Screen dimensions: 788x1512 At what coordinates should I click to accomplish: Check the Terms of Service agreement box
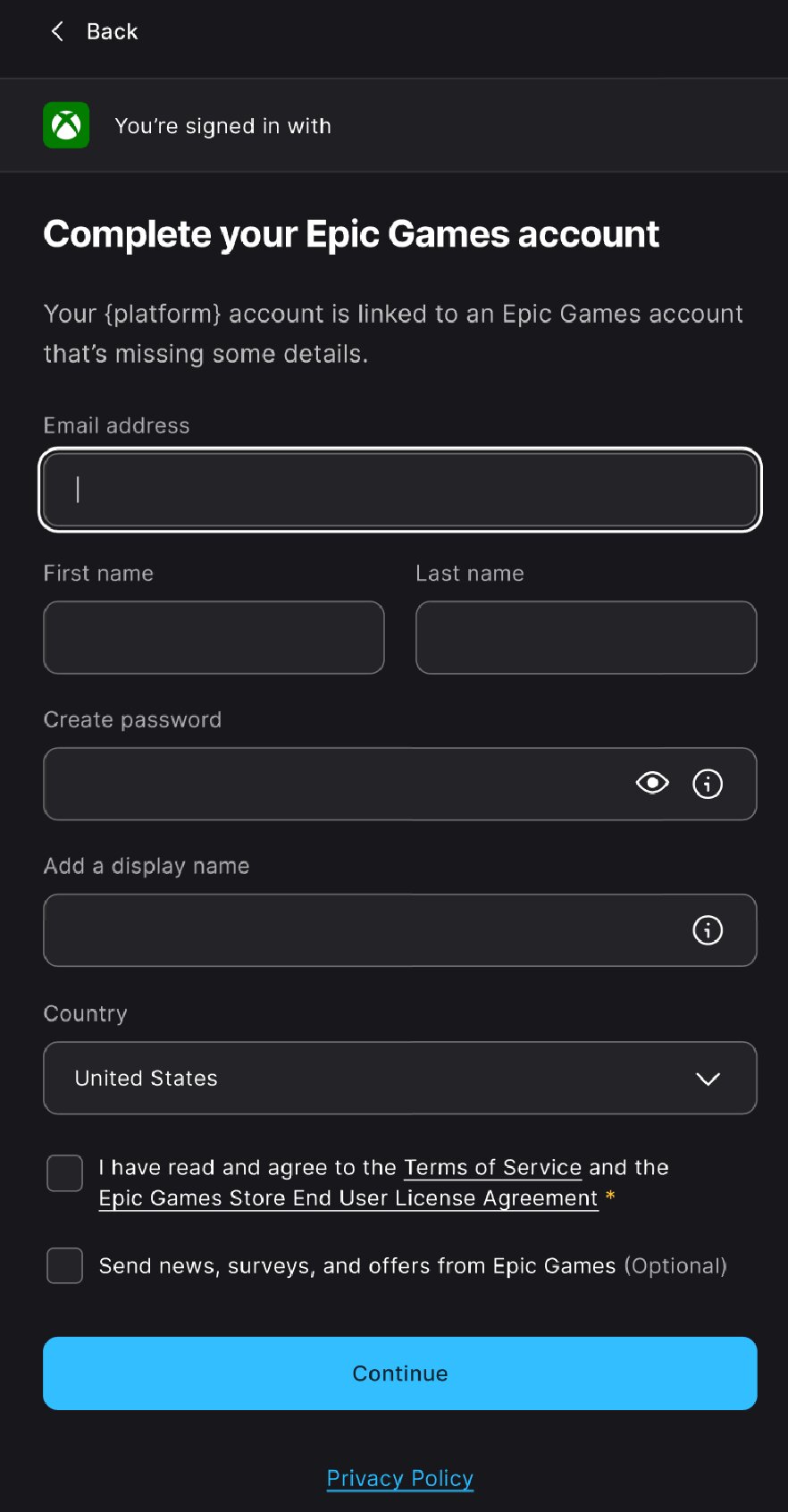tap(65, 1173)
